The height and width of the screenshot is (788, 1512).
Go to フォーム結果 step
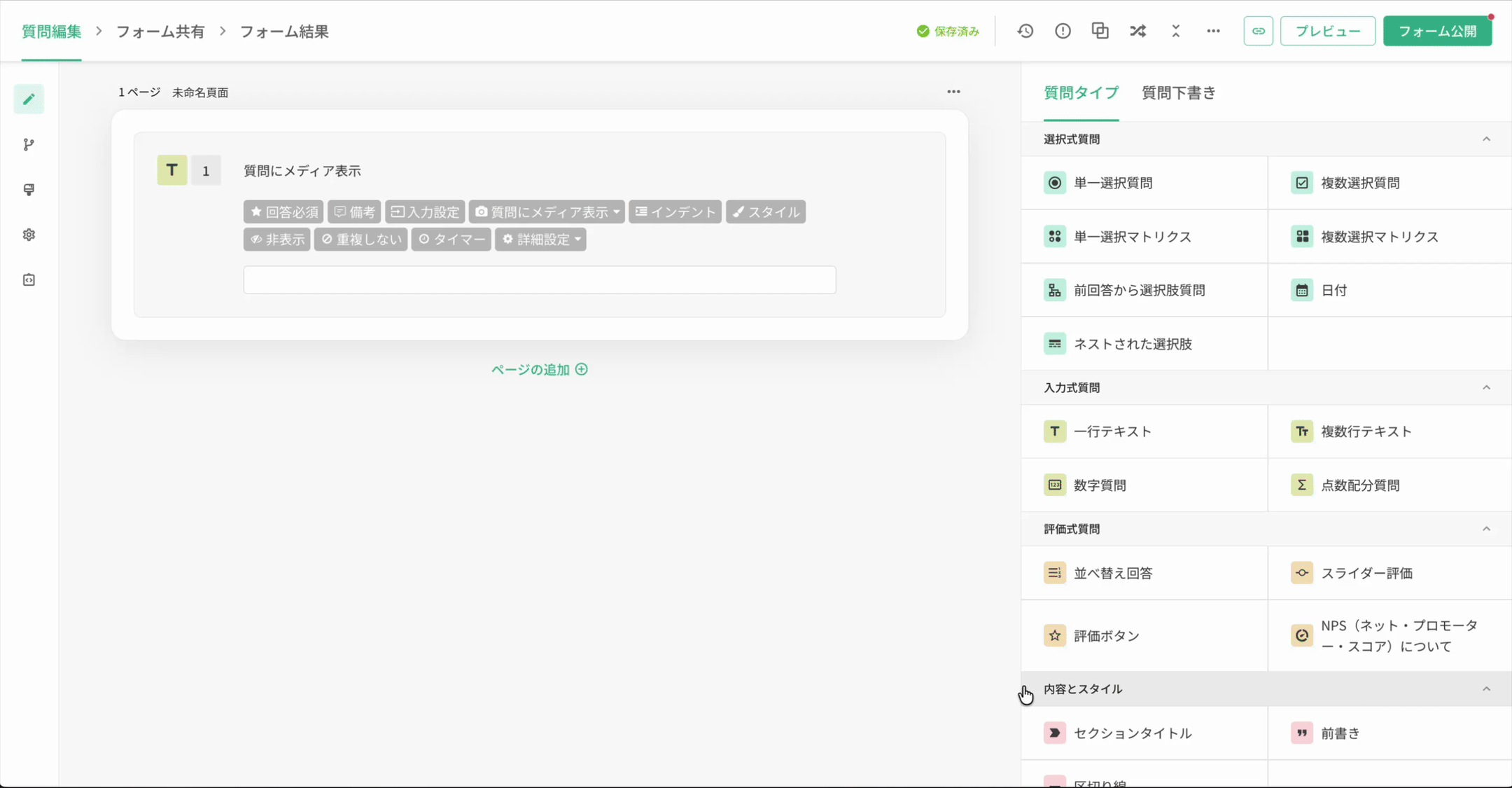(x=284, y=32)
